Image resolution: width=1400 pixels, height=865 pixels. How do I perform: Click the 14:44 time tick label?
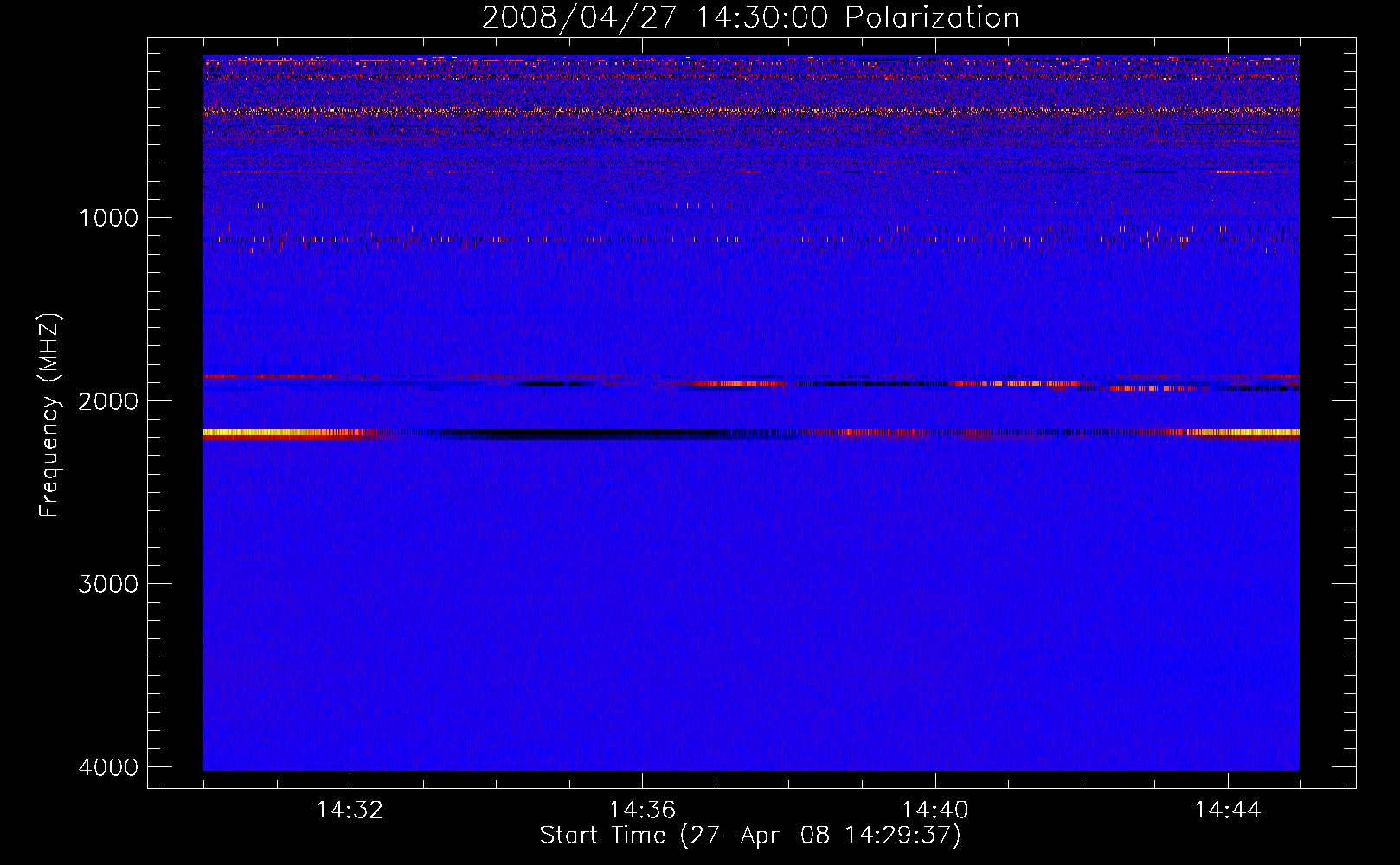[1228, 811]
